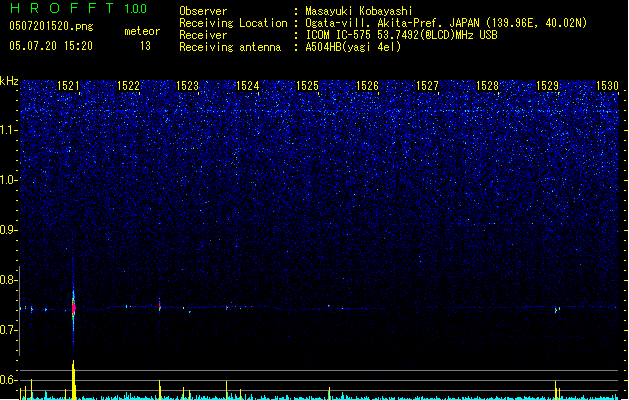This screenshot has width=629, height=400.
Task: Click the 0.9 kHz frequency tick label
Action: click(9, 230)
